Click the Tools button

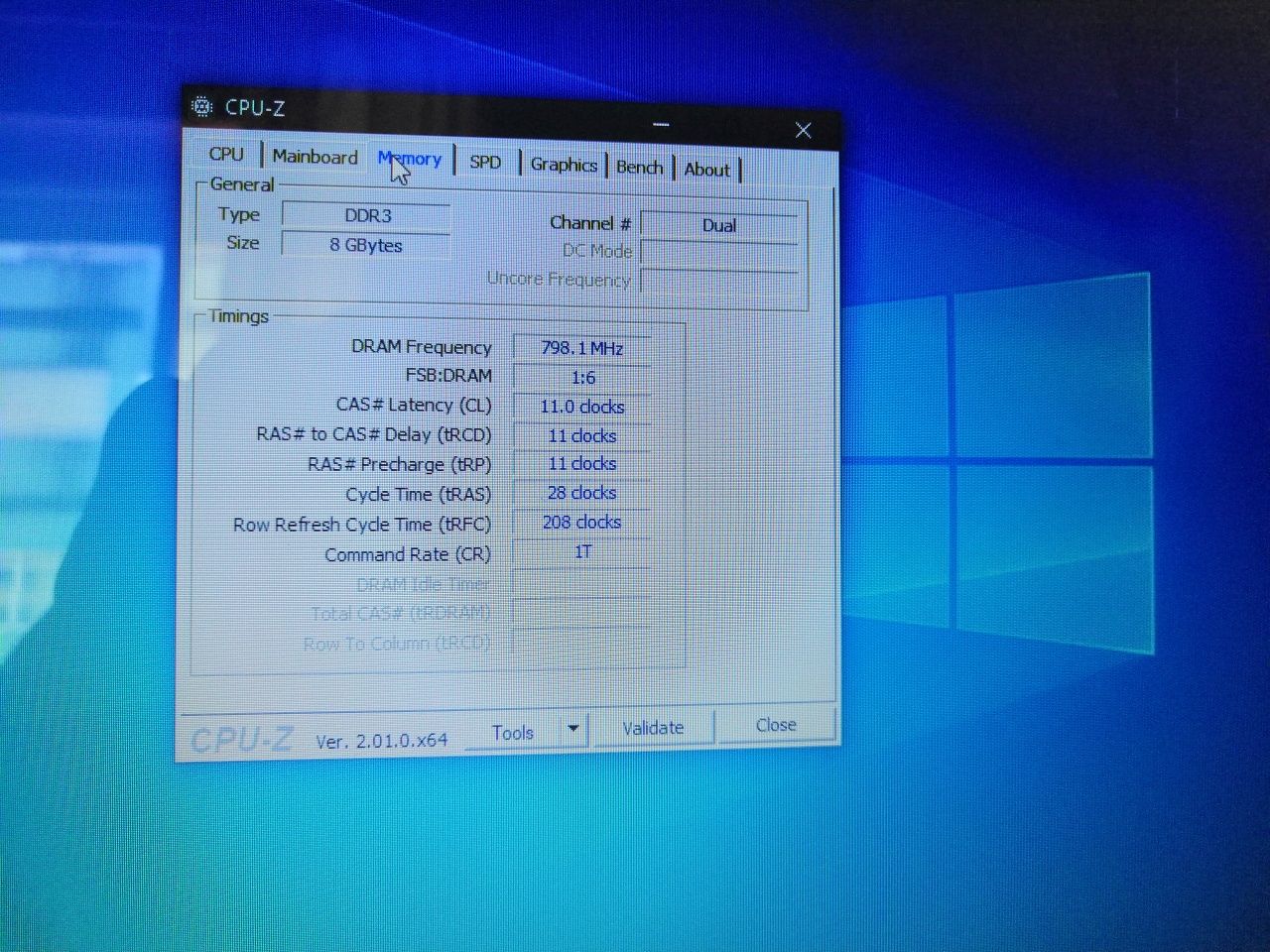click(513, 732)
